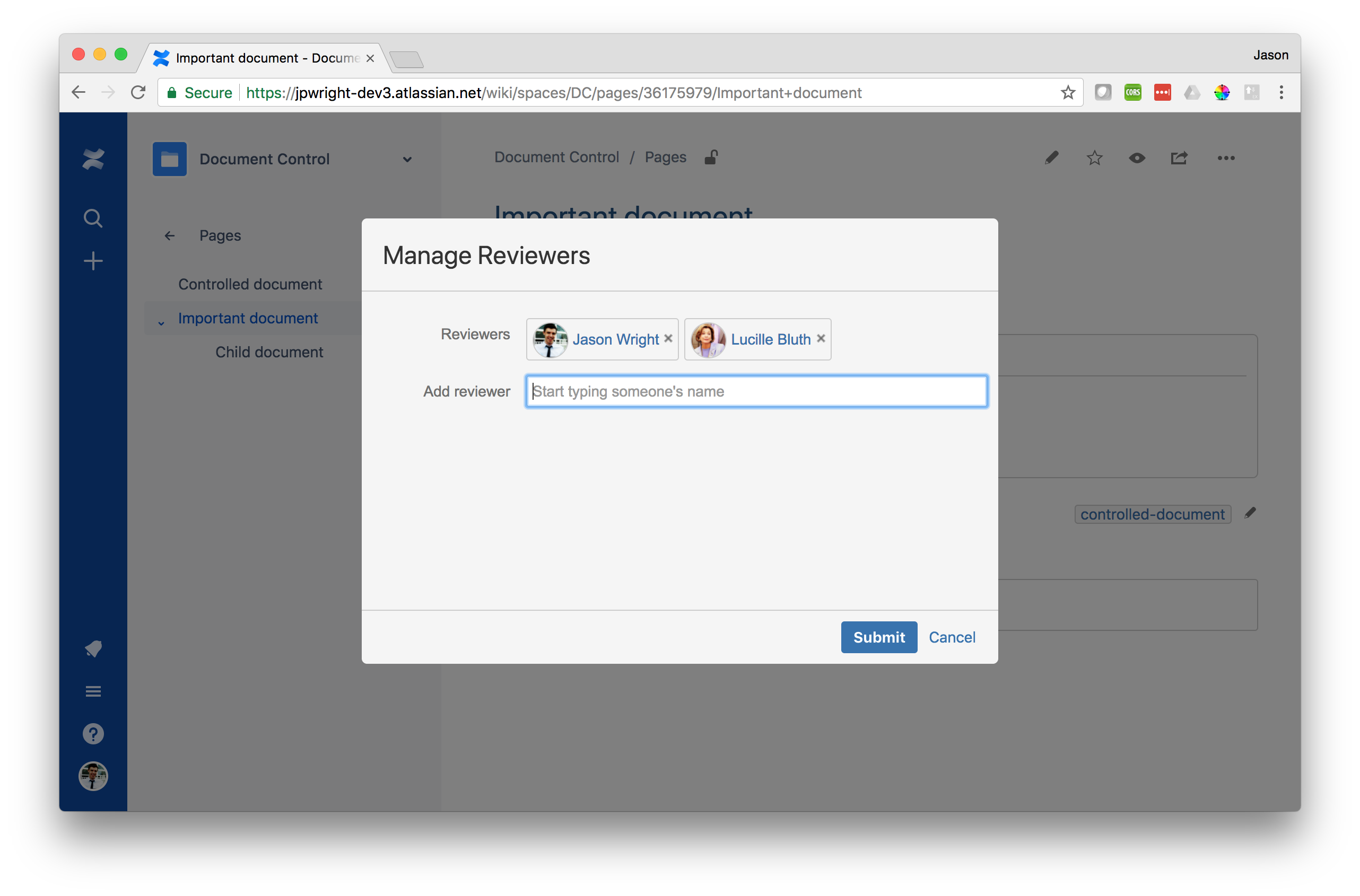Click the watch (eye) icon on page
The width and height of the screenshot is (1360, 896).
coord(1138,158)
